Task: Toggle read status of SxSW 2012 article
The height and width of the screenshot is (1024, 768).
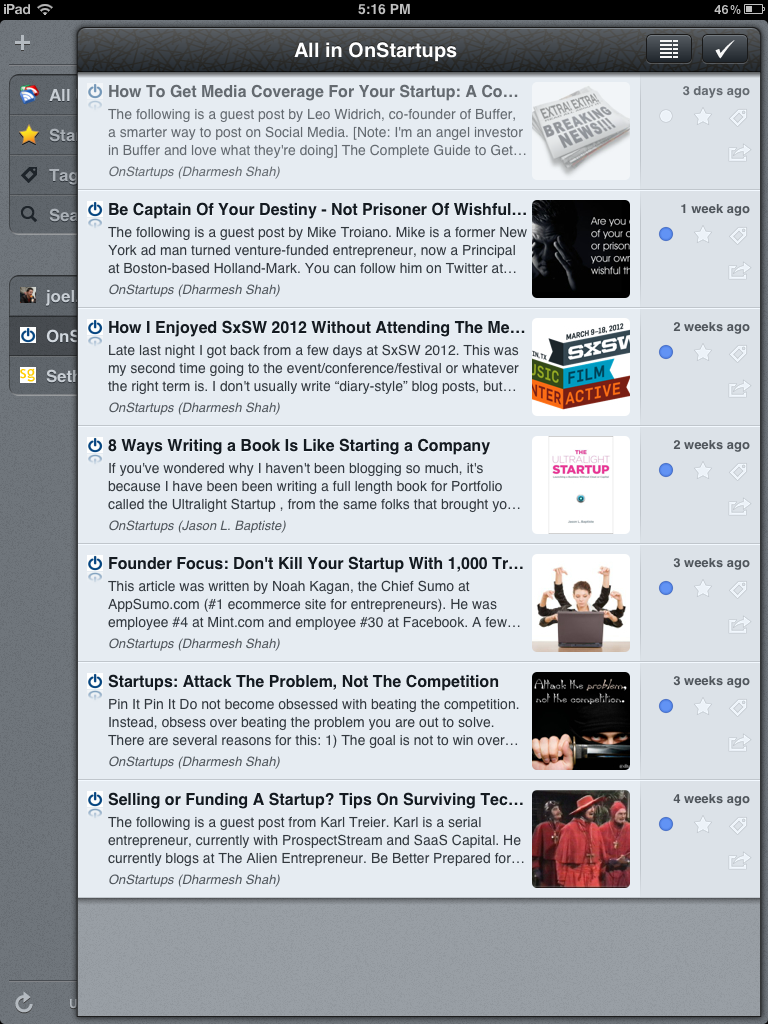Action: point(665,352)
